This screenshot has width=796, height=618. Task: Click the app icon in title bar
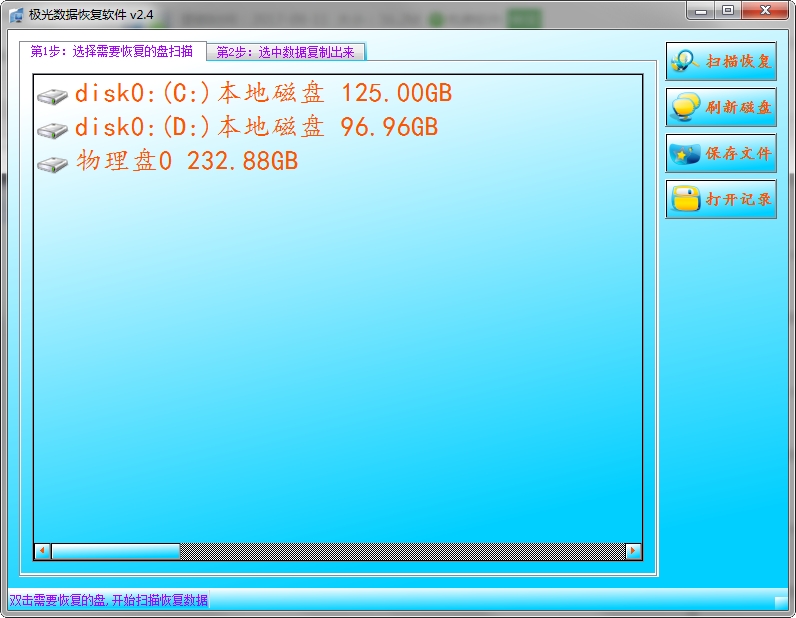(x=16, y=14)
